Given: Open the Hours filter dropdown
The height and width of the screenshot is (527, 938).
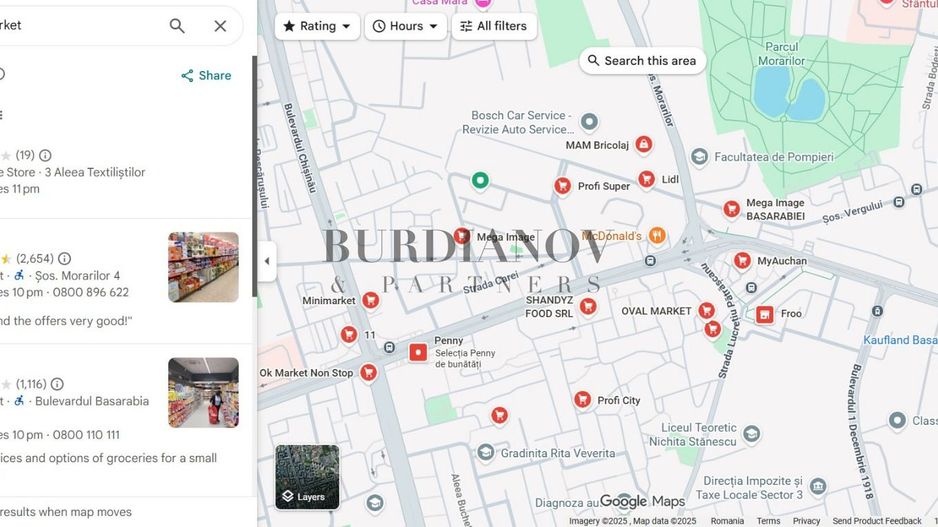Looking at the screenshot, I should pyautogui.click(x=406, y=26).
